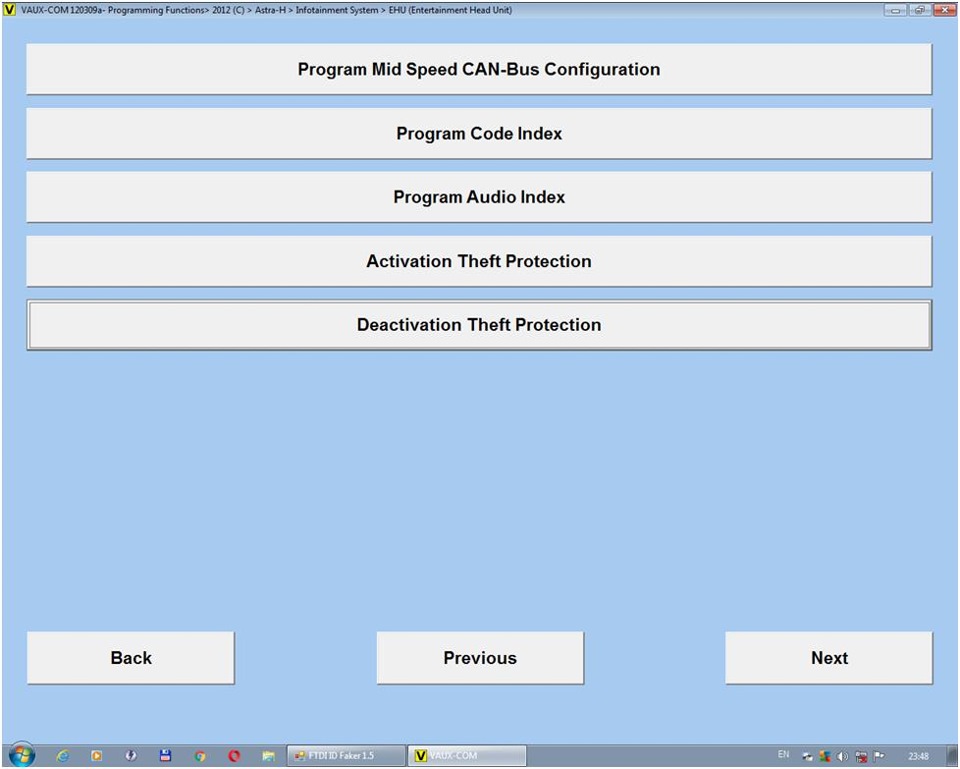
Task: Open the volume speaker tray icon
Action: (x=843, y=756)
